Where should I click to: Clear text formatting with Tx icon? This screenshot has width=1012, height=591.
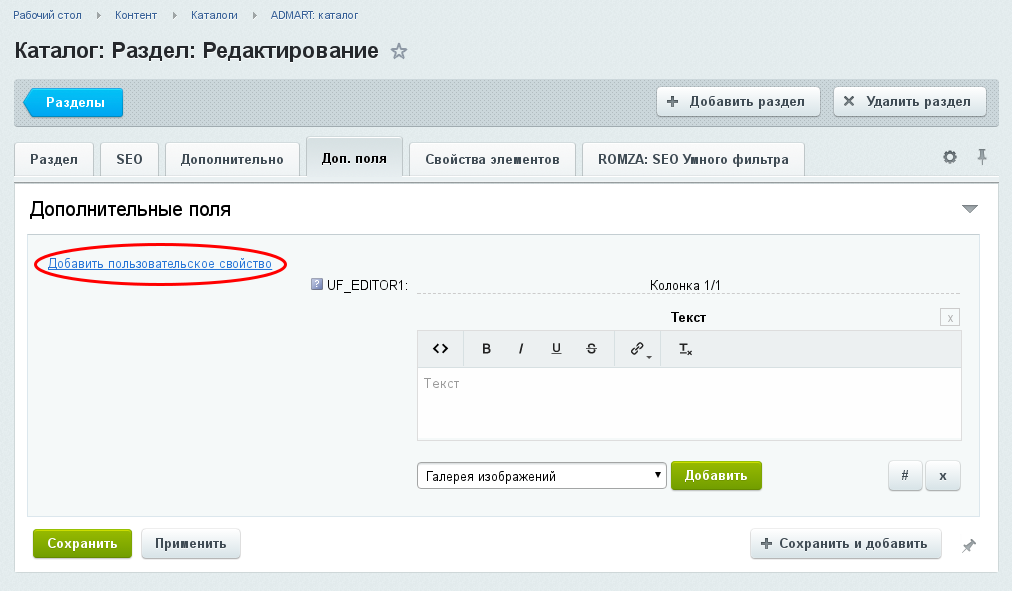pos(685,349)
